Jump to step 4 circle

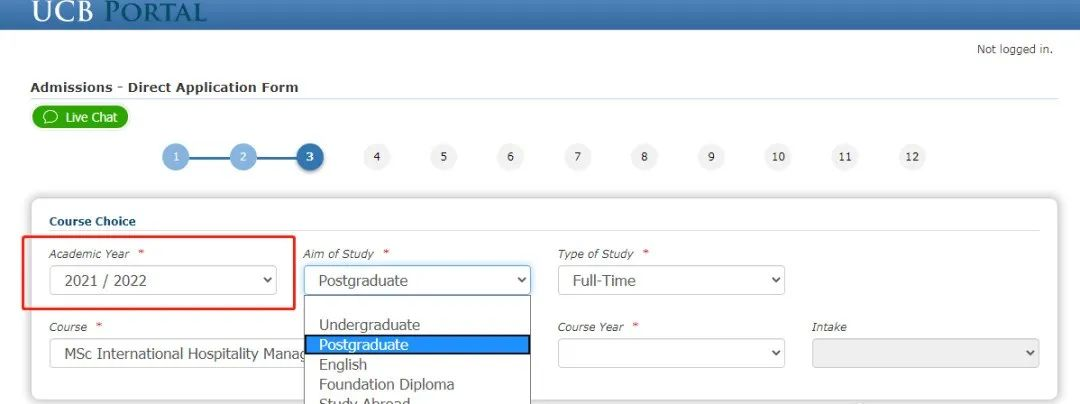click(376, 157)
